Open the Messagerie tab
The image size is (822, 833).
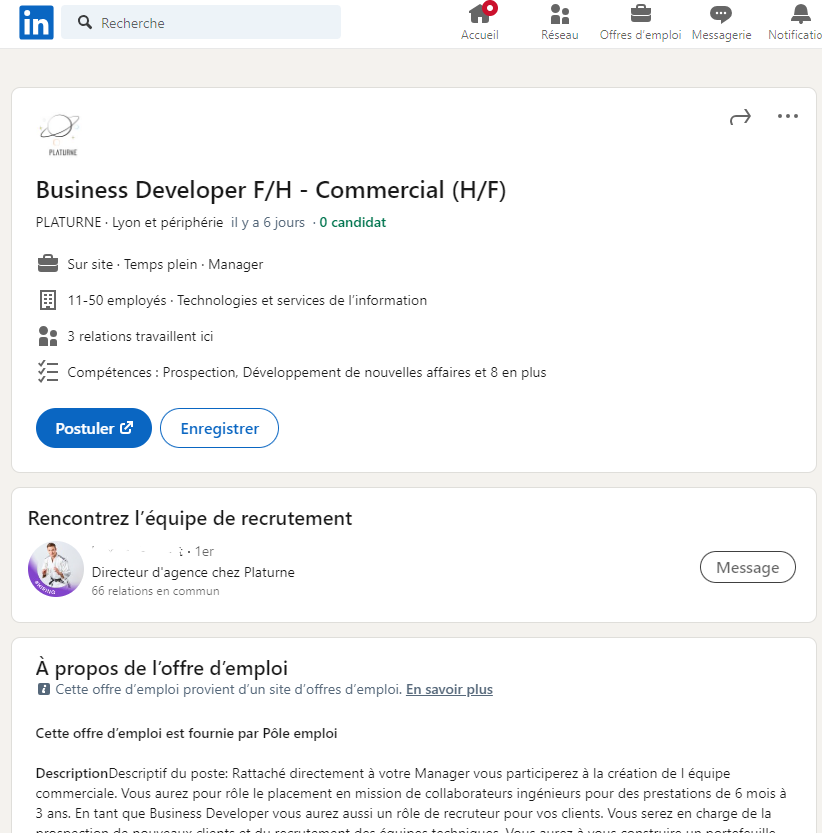(x=721, y=22)
